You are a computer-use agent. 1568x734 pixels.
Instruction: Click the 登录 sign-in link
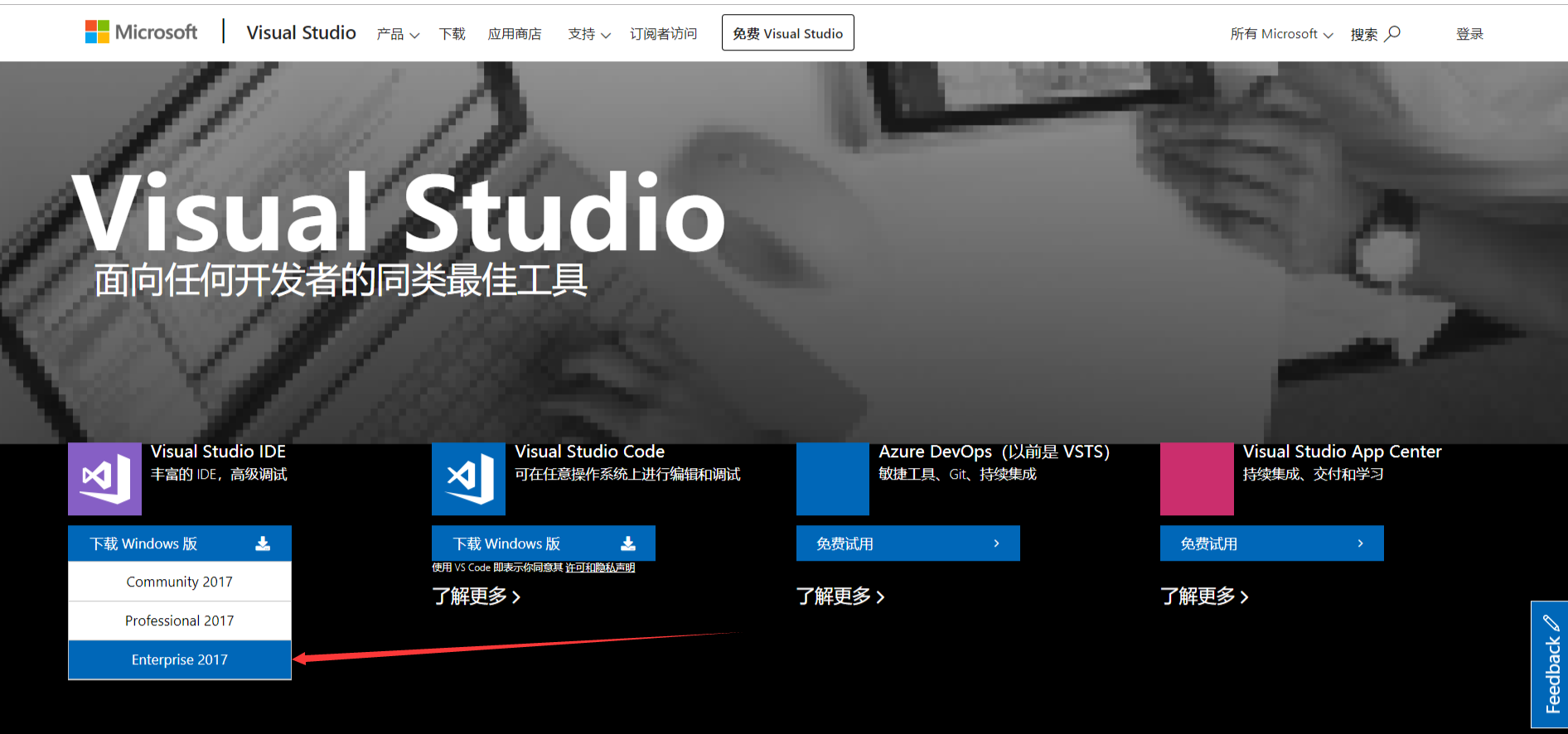click(x=1469, y=34)
